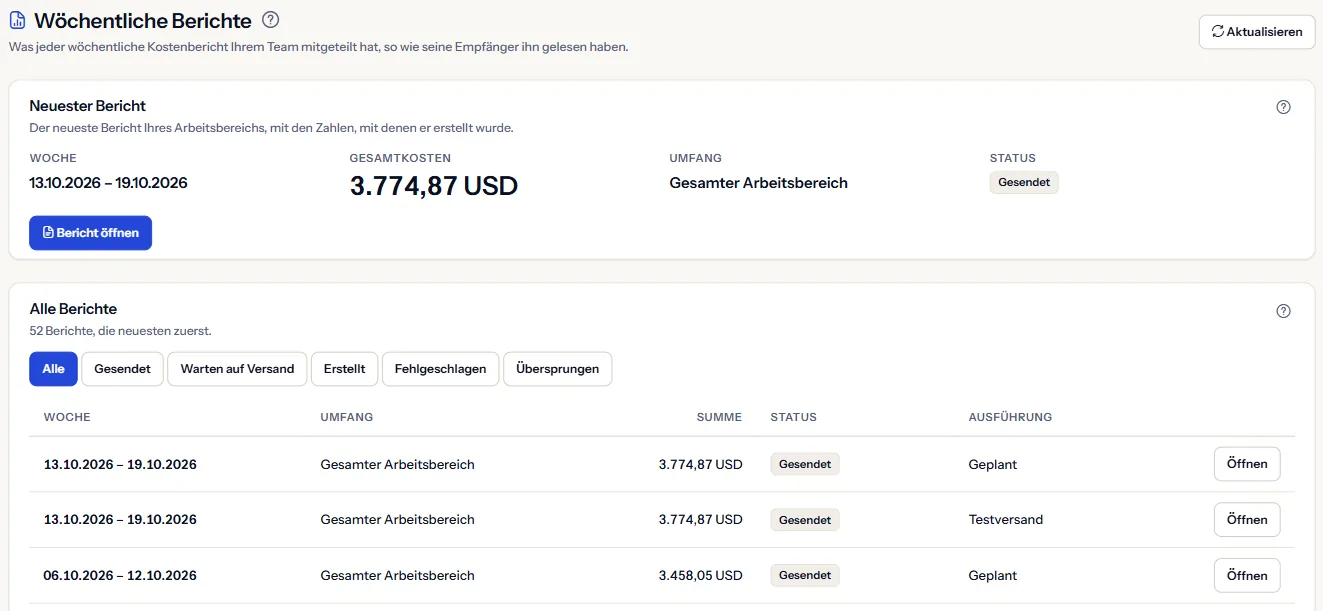Image resolution: width=1323 pixels, height=611 pixels.
Task: Click the 52 Berichte count text
Action: point(120,331)
